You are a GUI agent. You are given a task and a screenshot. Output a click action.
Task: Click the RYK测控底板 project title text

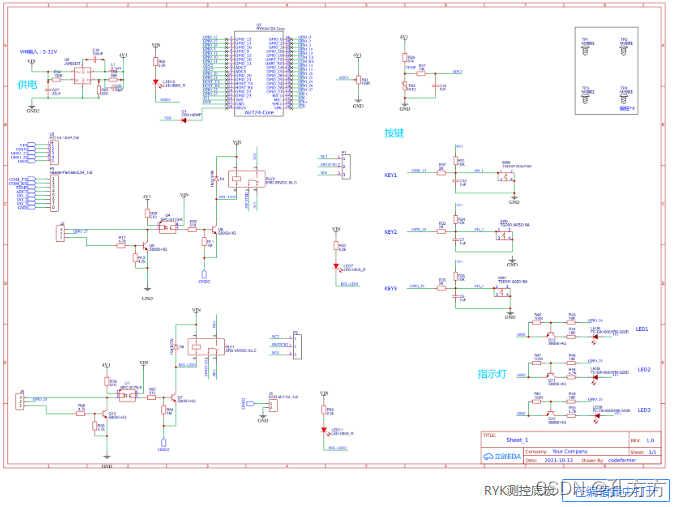coord(520,490)
